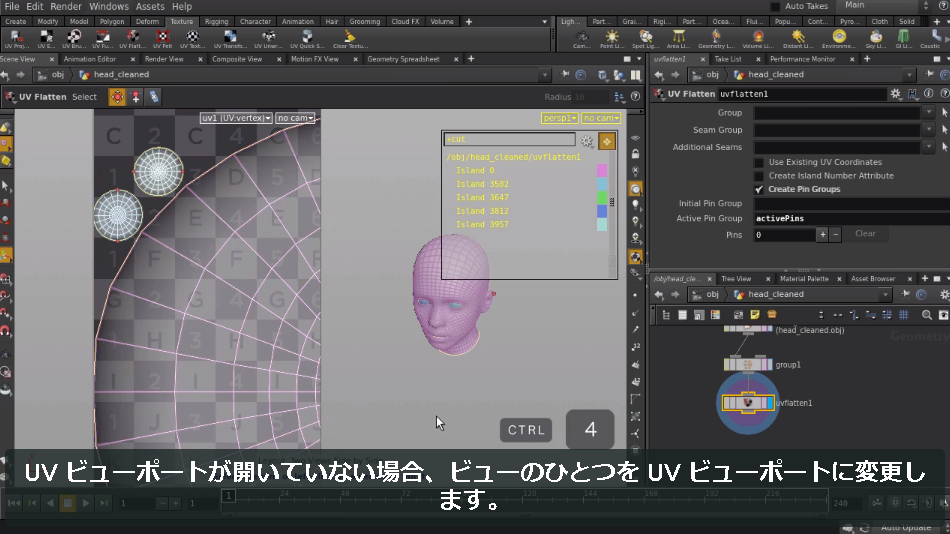Uncheck Create Pin Groups

(x=759, y=189)
